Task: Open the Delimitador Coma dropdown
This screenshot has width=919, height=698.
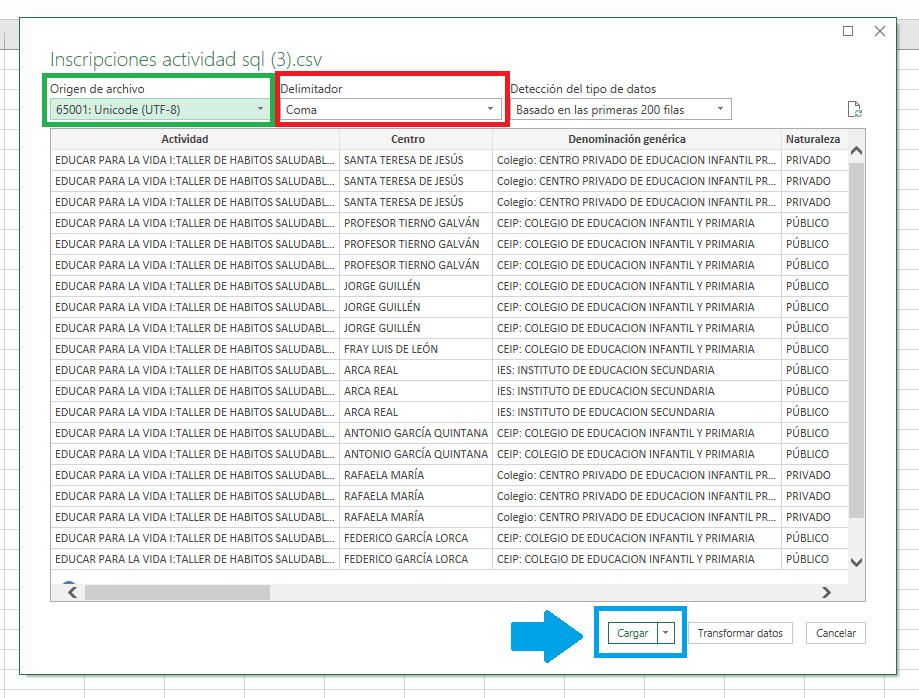Action: click(390, 110)
